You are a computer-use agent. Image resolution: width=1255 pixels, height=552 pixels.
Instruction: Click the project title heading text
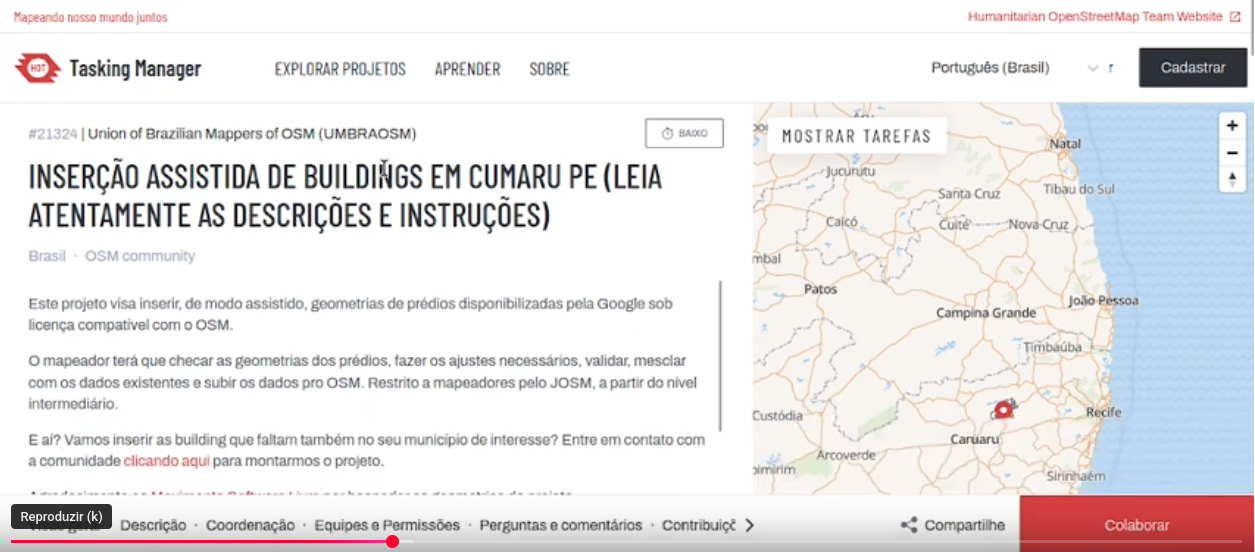click(345, 195)
